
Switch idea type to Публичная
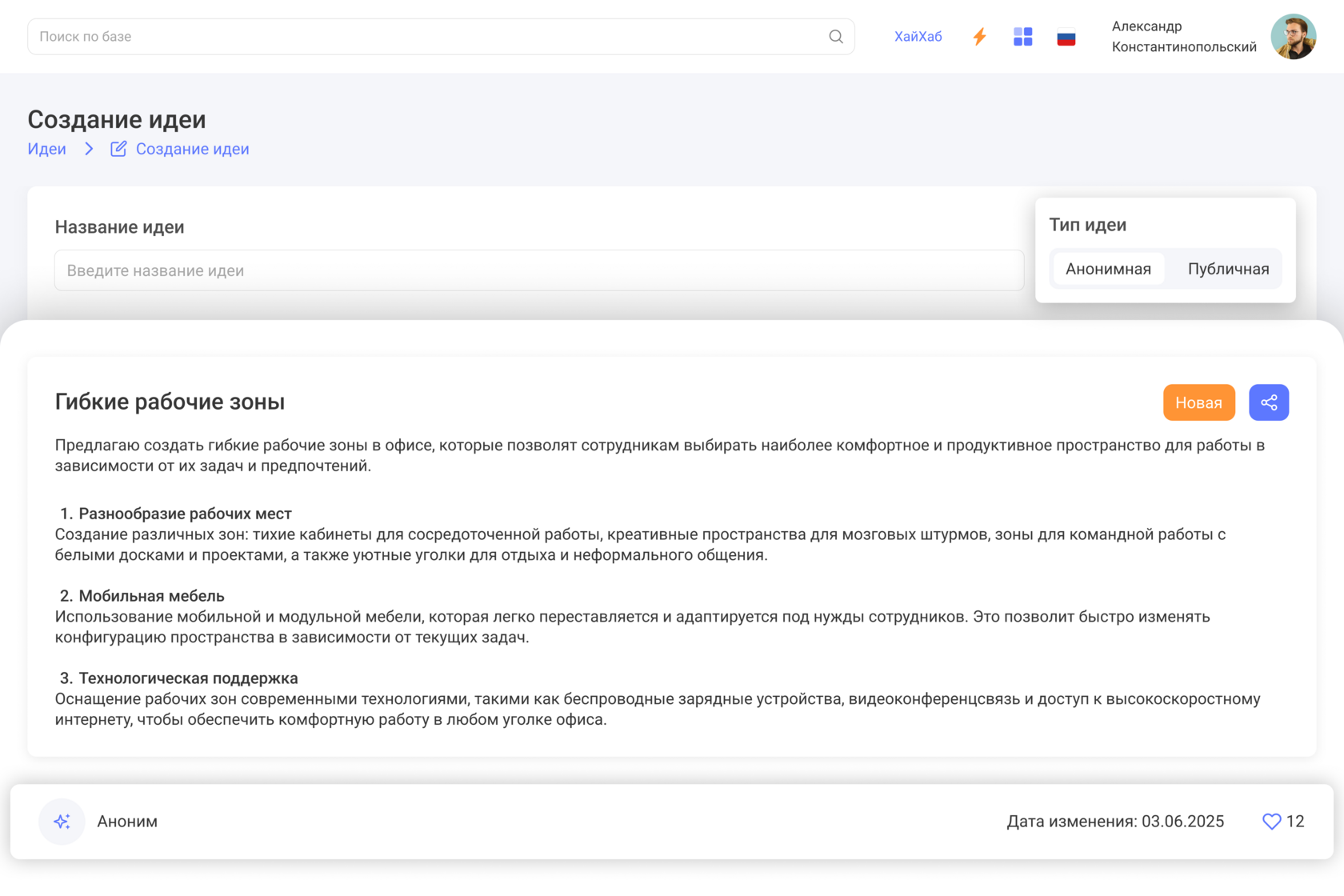[1228, 269]
